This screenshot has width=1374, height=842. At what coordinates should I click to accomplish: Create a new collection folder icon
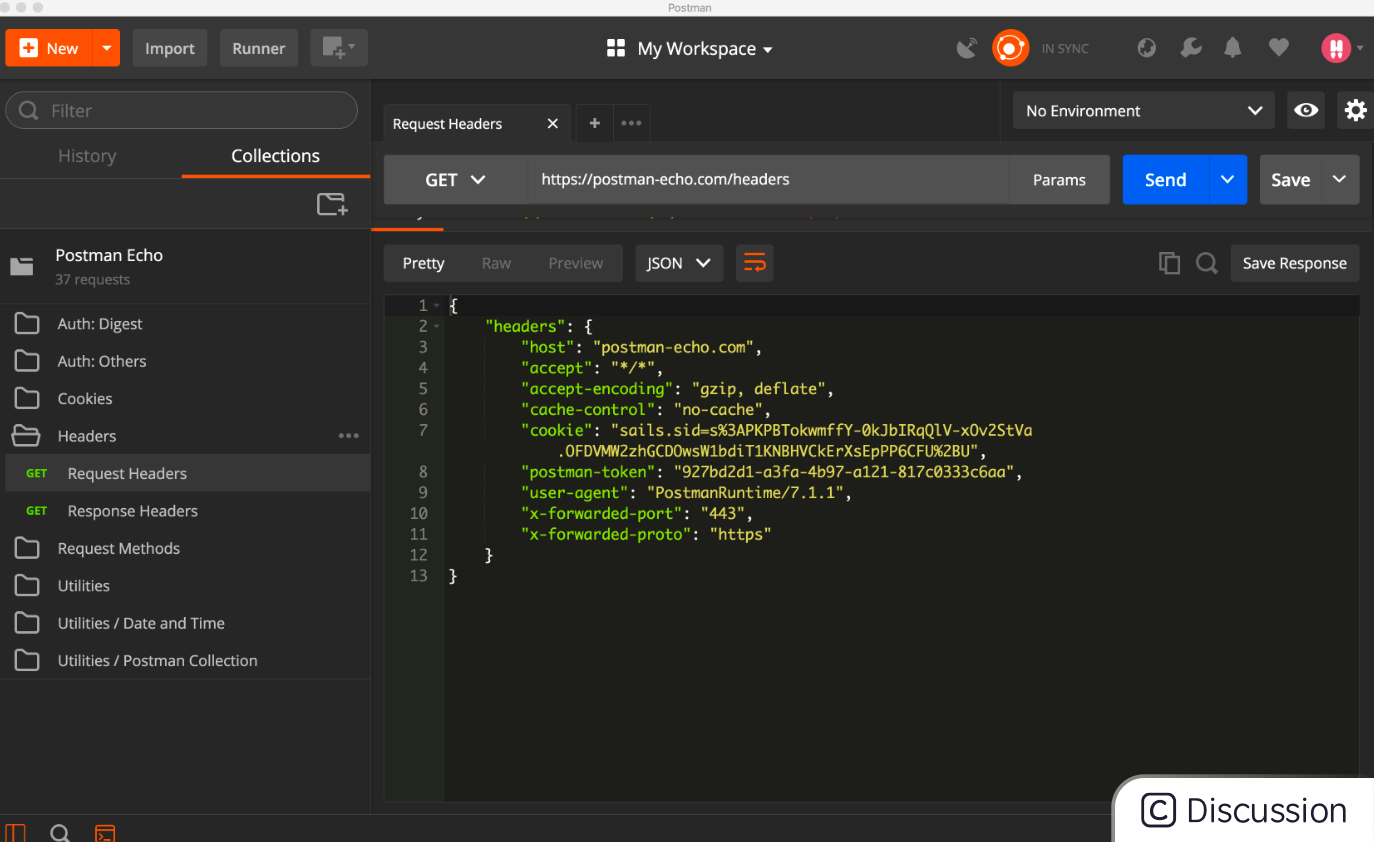pyautogui.click(x=332, y=204)
